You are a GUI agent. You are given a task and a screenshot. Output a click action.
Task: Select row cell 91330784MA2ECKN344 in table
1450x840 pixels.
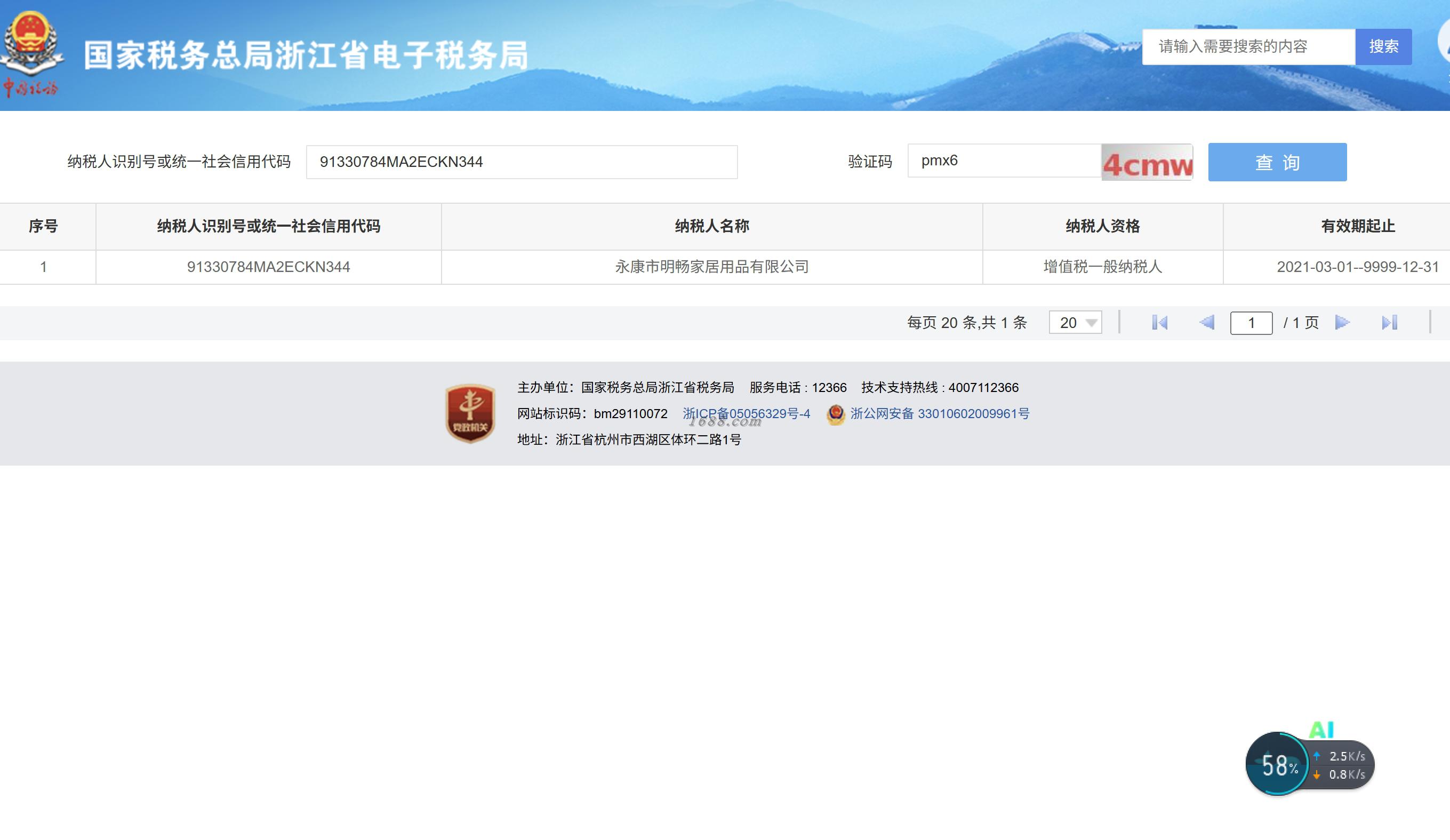pyautogui.click(x=269, y=267)
